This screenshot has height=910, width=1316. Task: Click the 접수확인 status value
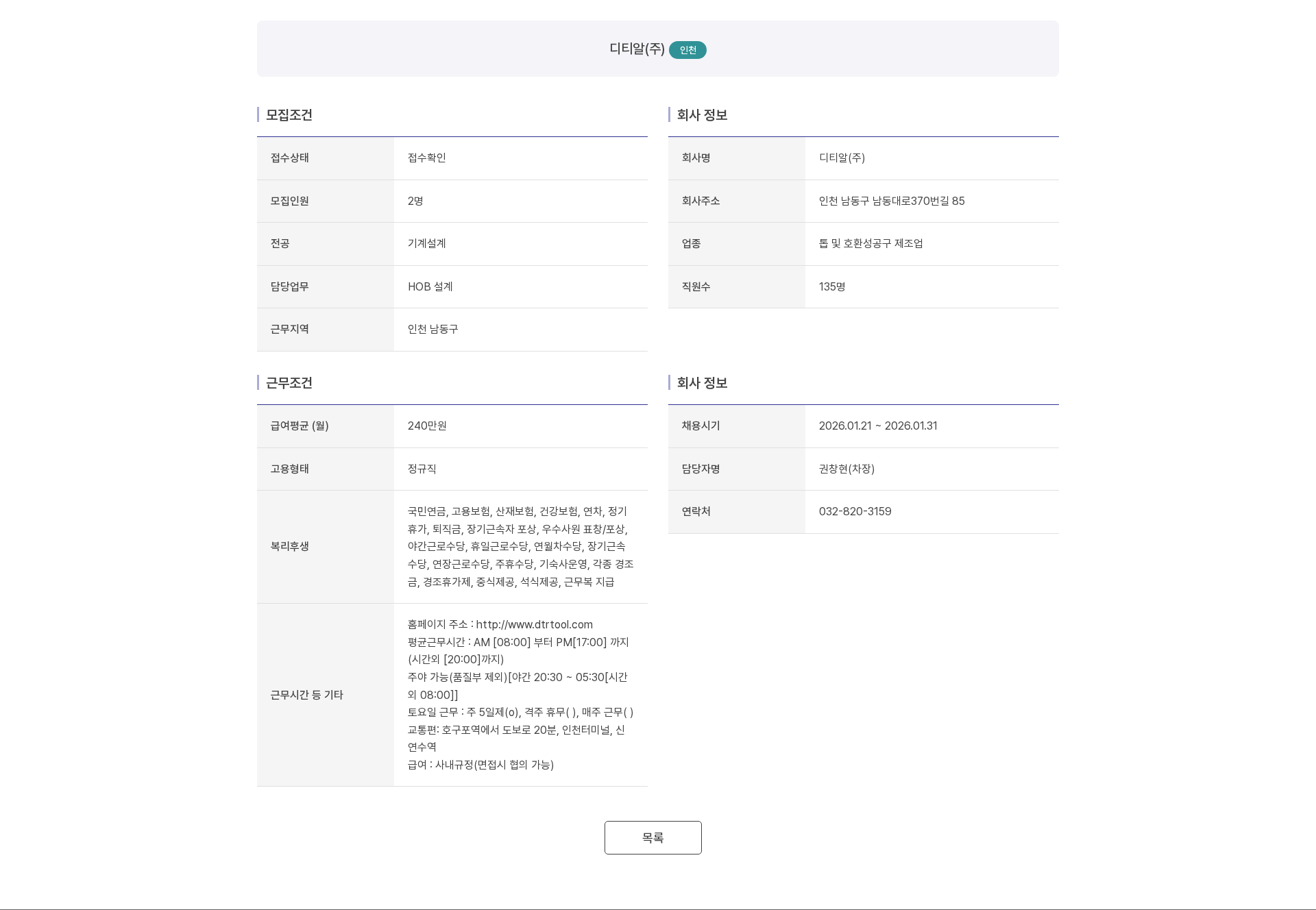(427, 158)
